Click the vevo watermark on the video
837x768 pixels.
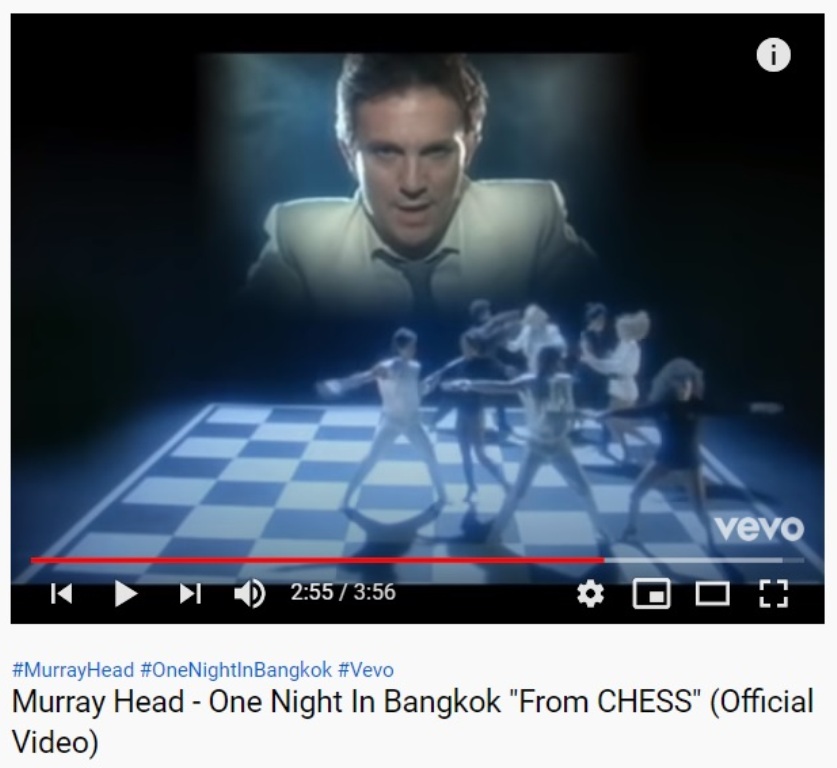tap(759, 528)
